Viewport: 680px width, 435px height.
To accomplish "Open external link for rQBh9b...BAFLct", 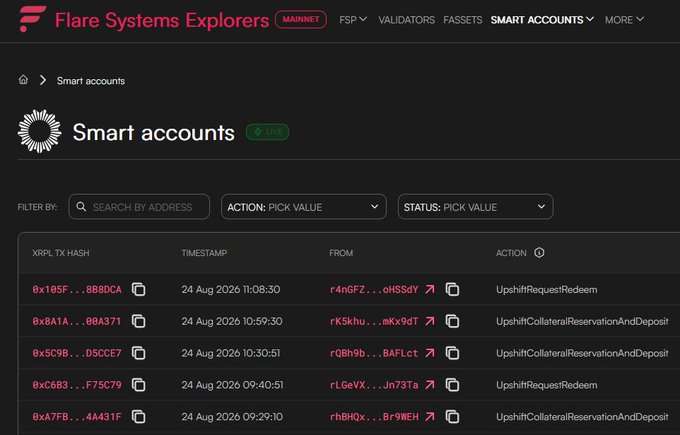I will point(430,353).
